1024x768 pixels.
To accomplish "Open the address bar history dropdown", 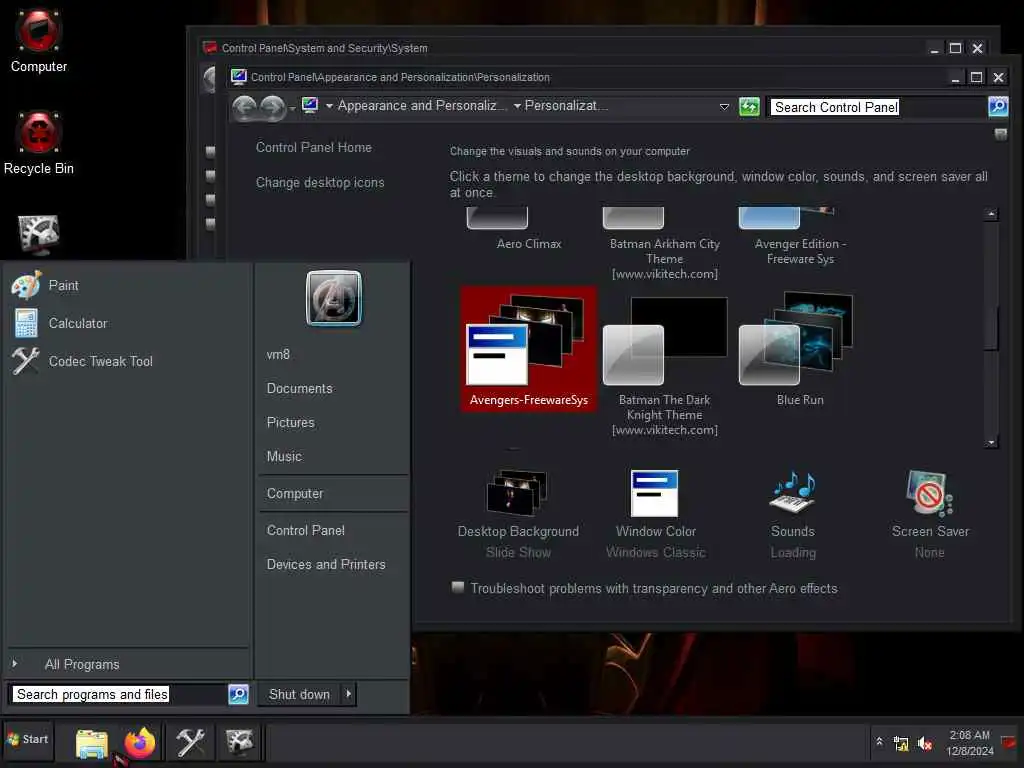I will point(724,106).
